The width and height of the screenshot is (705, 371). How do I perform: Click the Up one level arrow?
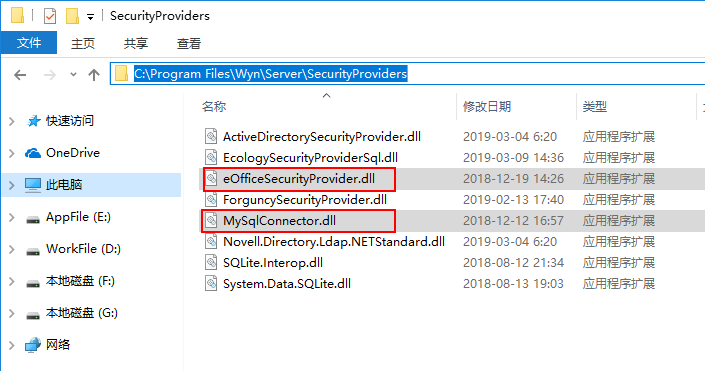click(x=94, y=75)
